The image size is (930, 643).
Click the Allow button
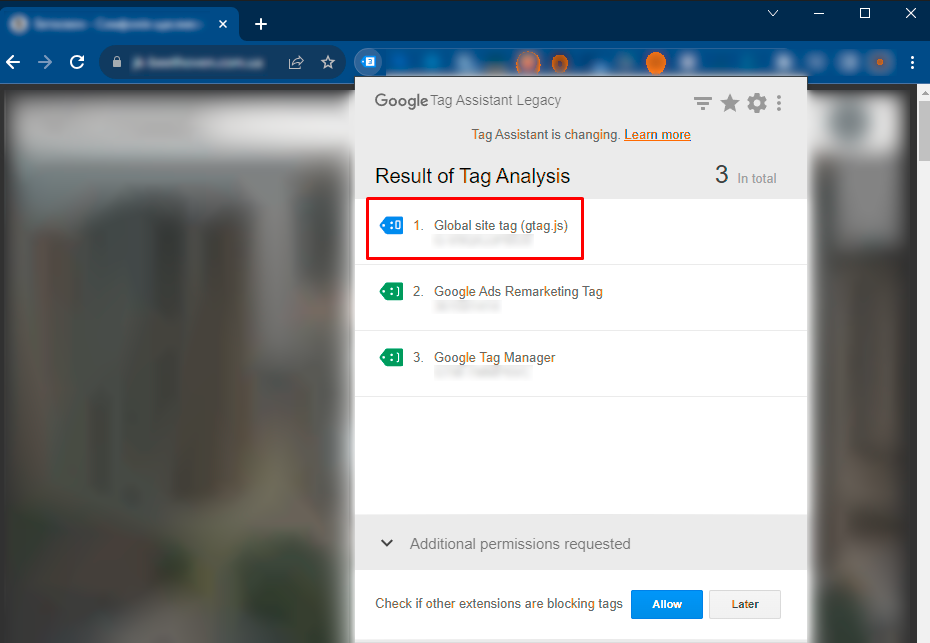click(667, 604)
